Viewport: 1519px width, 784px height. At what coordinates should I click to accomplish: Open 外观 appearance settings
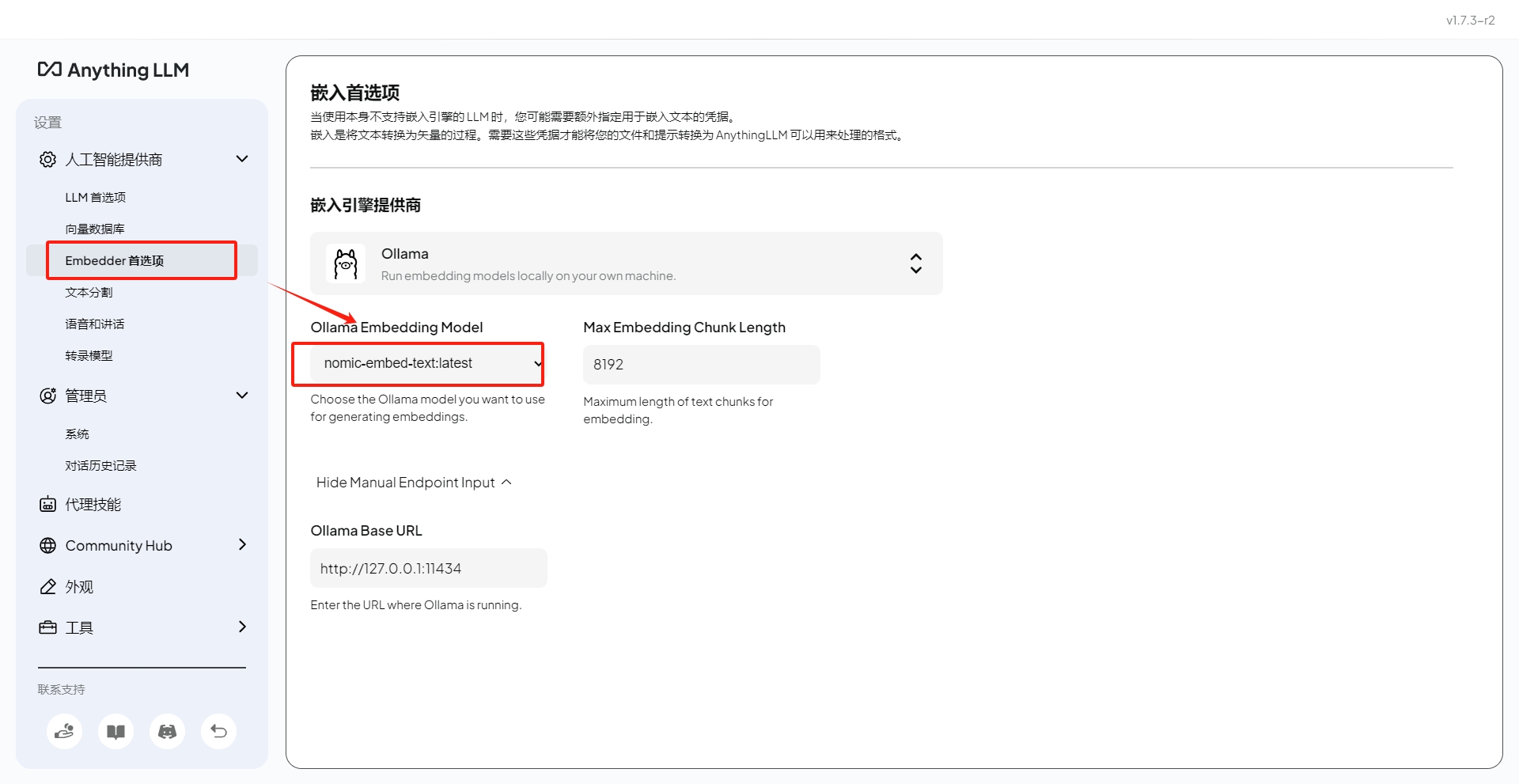79,586
